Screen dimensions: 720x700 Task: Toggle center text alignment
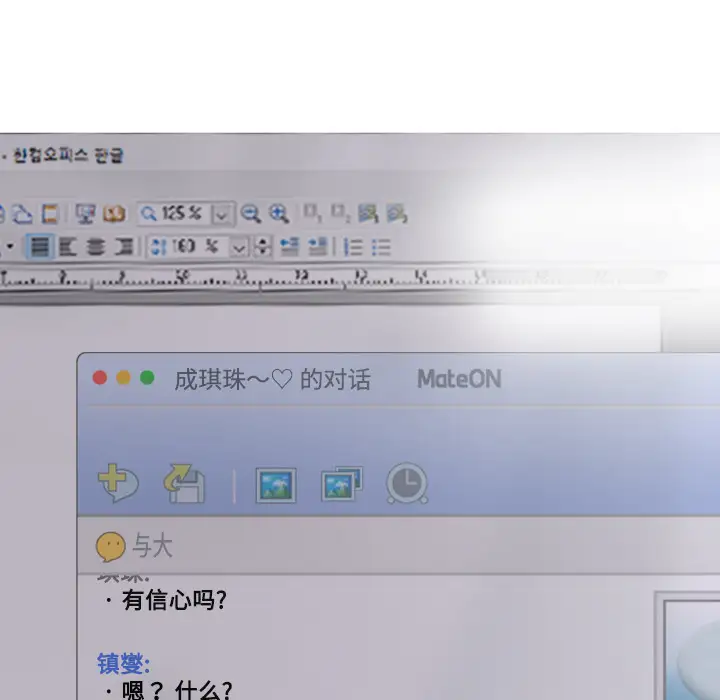click(x=95, y=246)
